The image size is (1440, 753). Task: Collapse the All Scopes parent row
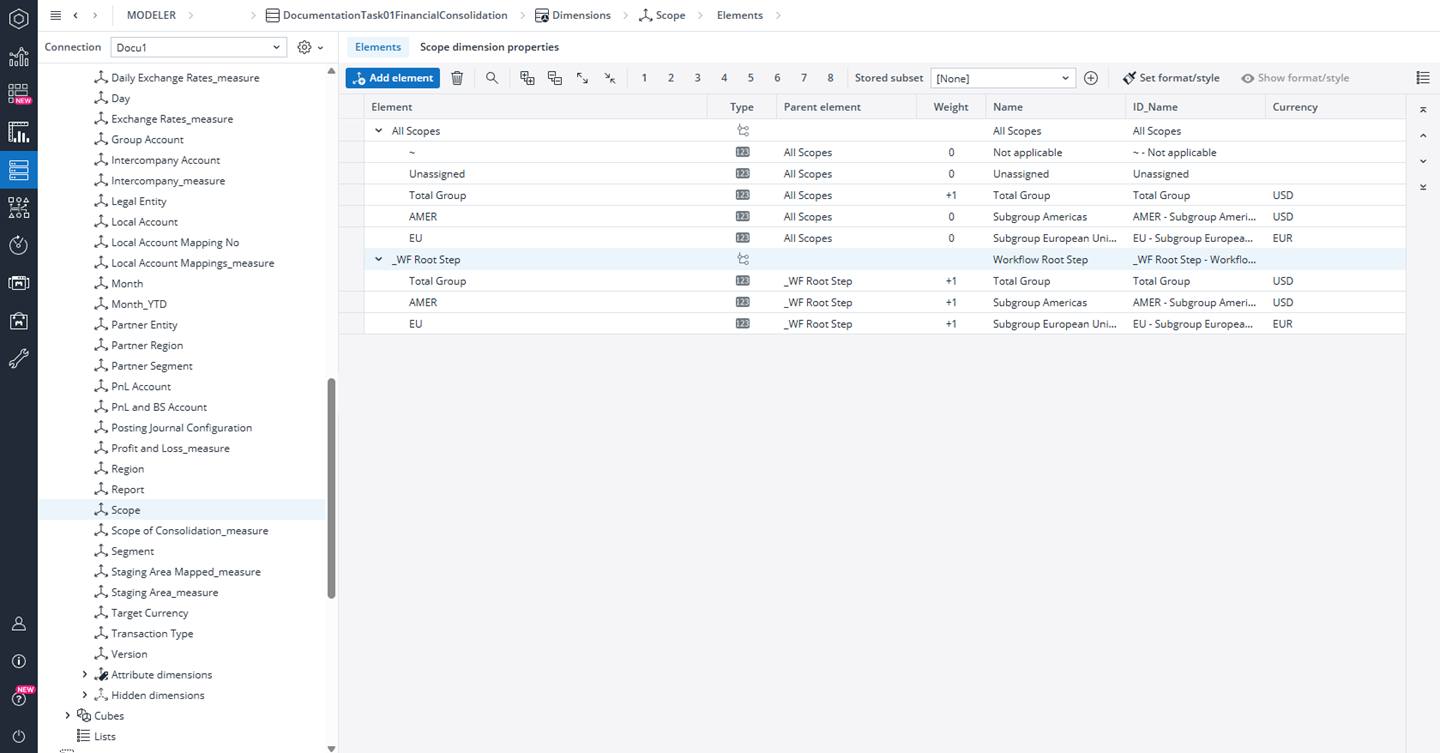[379, 131]
